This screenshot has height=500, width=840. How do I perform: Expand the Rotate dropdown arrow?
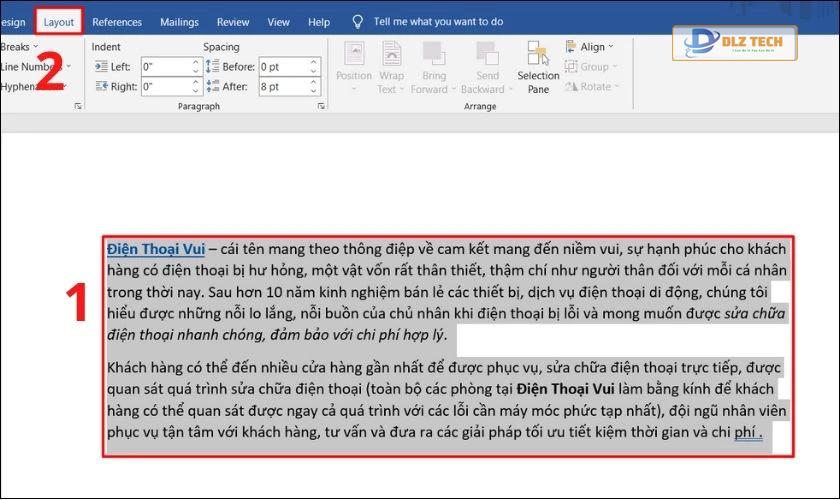pyautogui.click(x=617, y=86)
